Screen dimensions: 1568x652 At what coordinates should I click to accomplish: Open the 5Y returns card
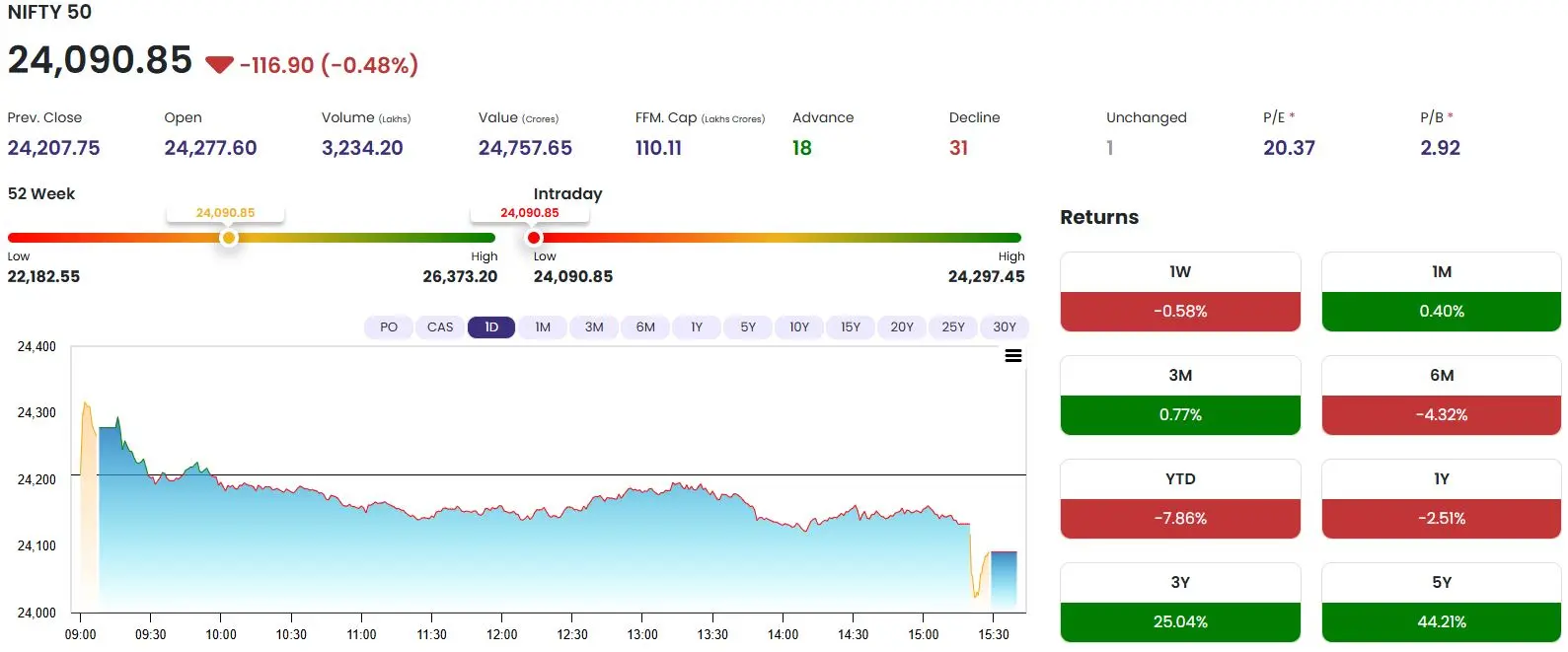(1442, 603)
